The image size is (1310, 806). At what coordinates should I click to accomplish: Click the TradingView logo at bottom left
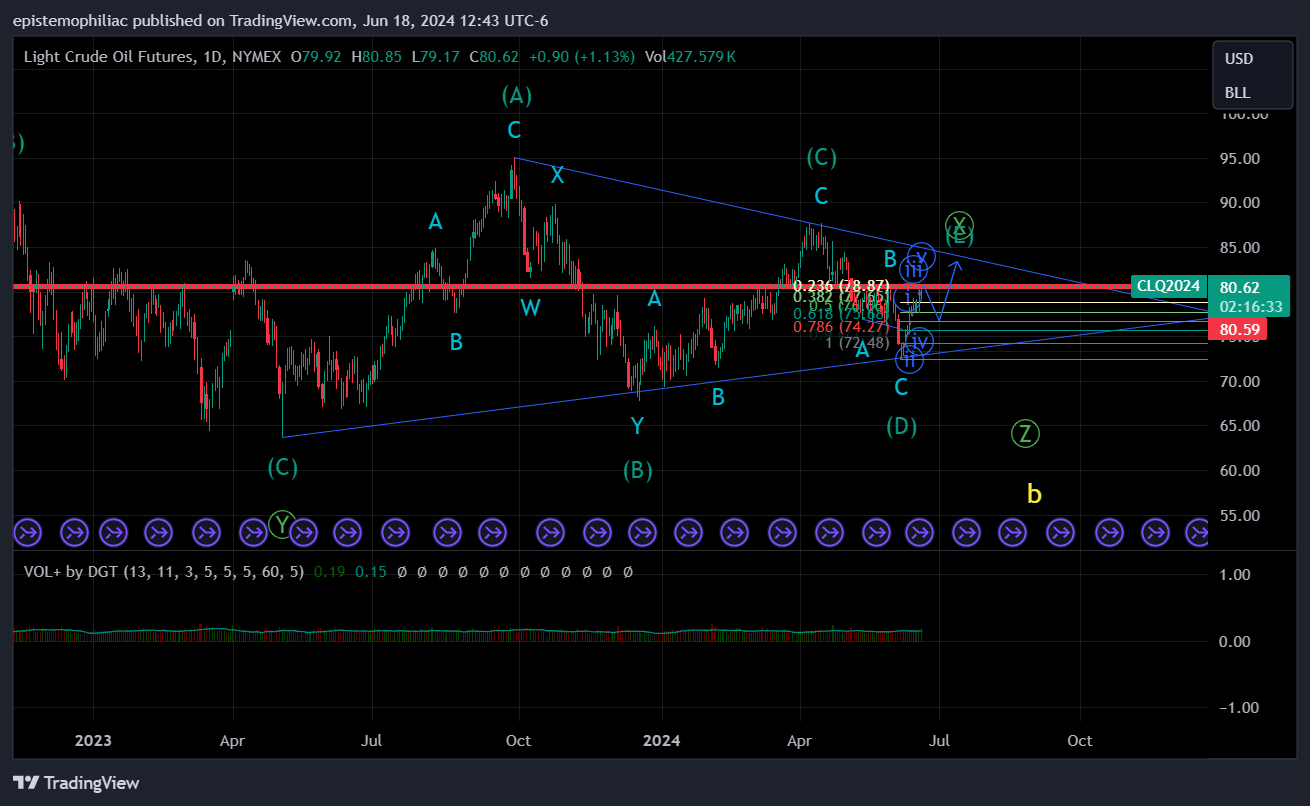[76, 783]
